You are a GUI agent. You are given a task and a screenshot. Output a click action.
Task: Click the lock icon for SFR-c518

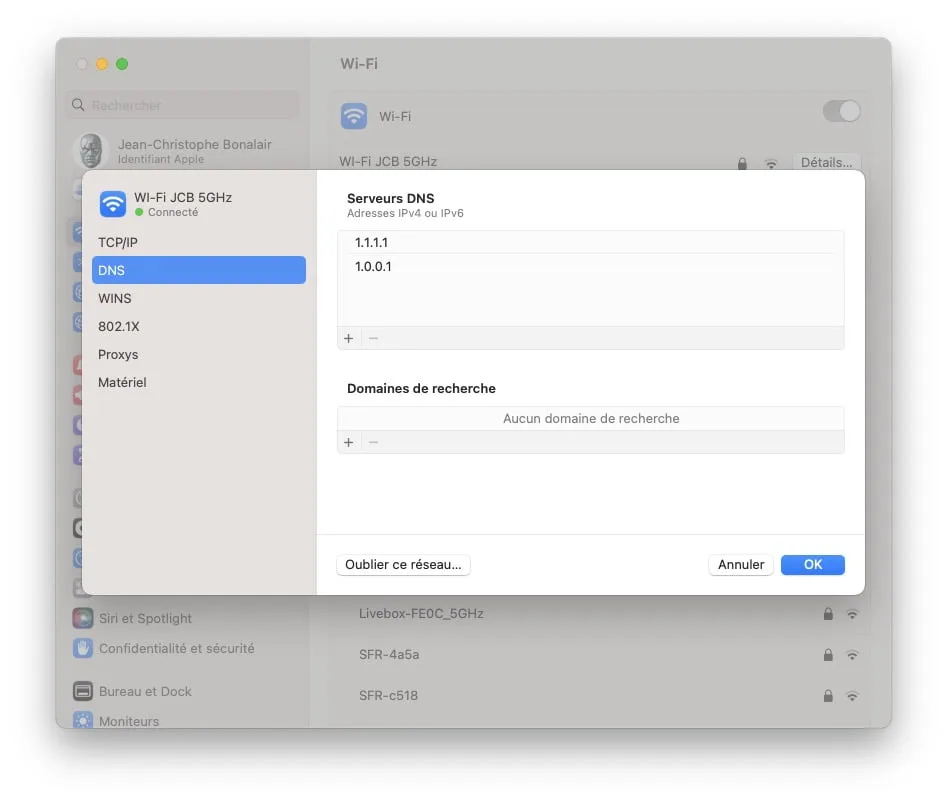click(828, 696)
